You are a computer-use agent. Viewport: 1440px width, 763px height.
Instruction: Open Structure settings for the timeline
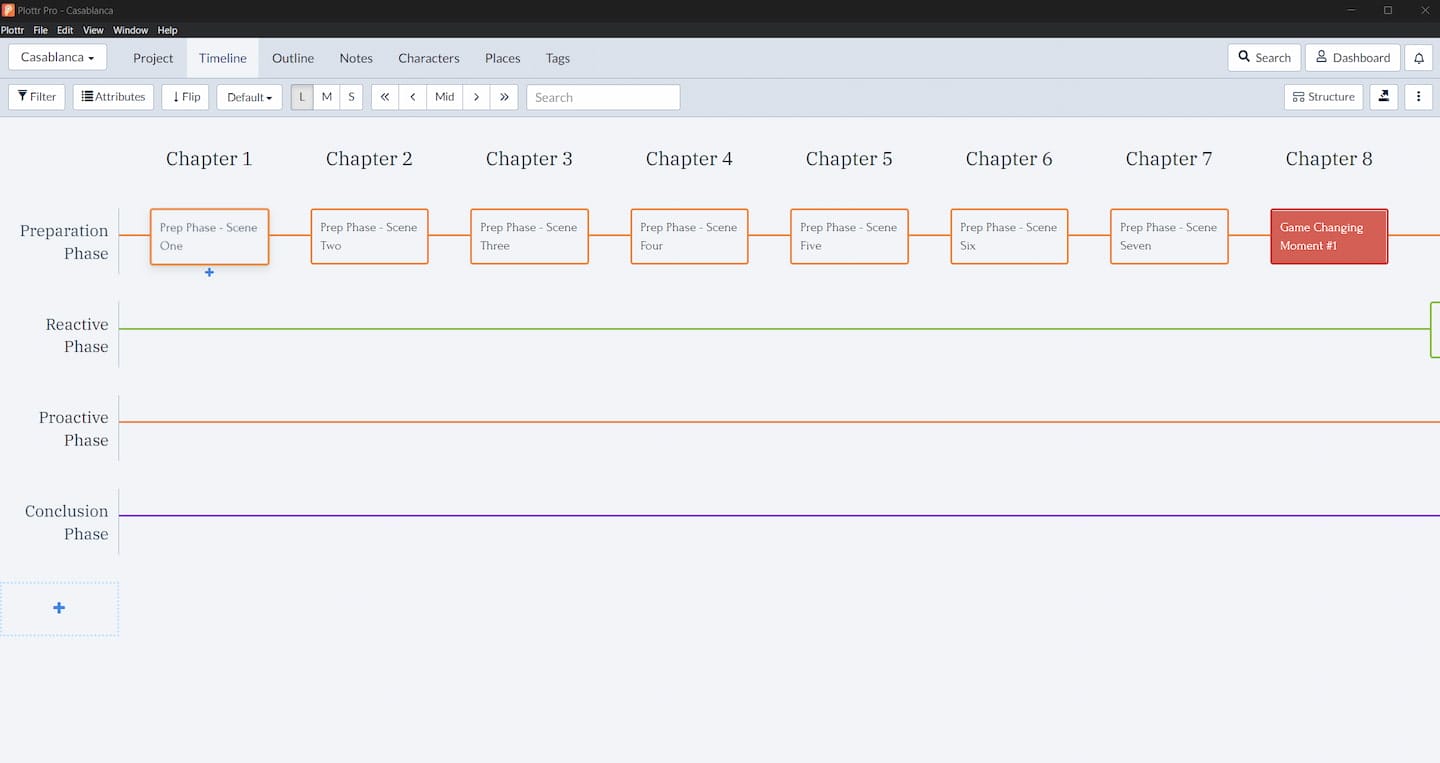click(x=1323, y=96)
